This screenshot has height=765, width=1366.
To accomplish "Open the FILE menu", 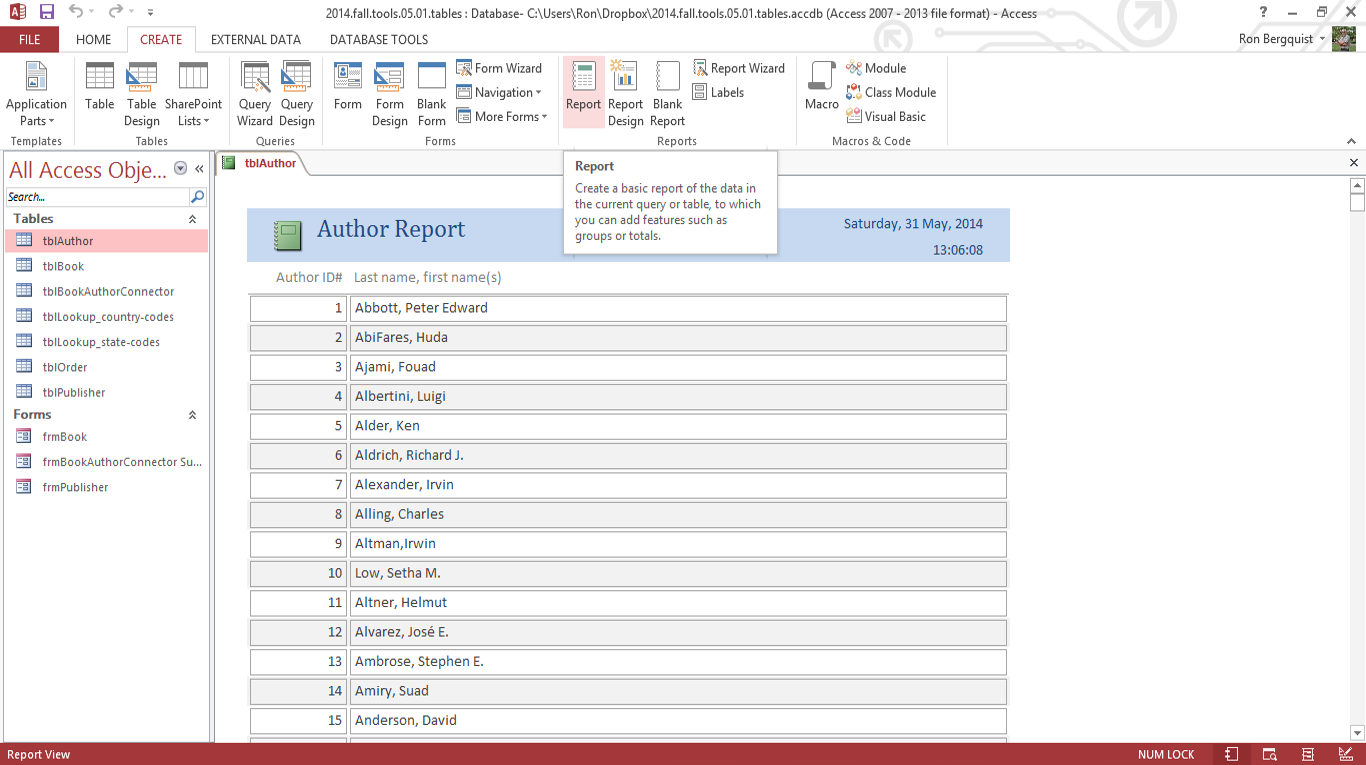I will 29,40.
